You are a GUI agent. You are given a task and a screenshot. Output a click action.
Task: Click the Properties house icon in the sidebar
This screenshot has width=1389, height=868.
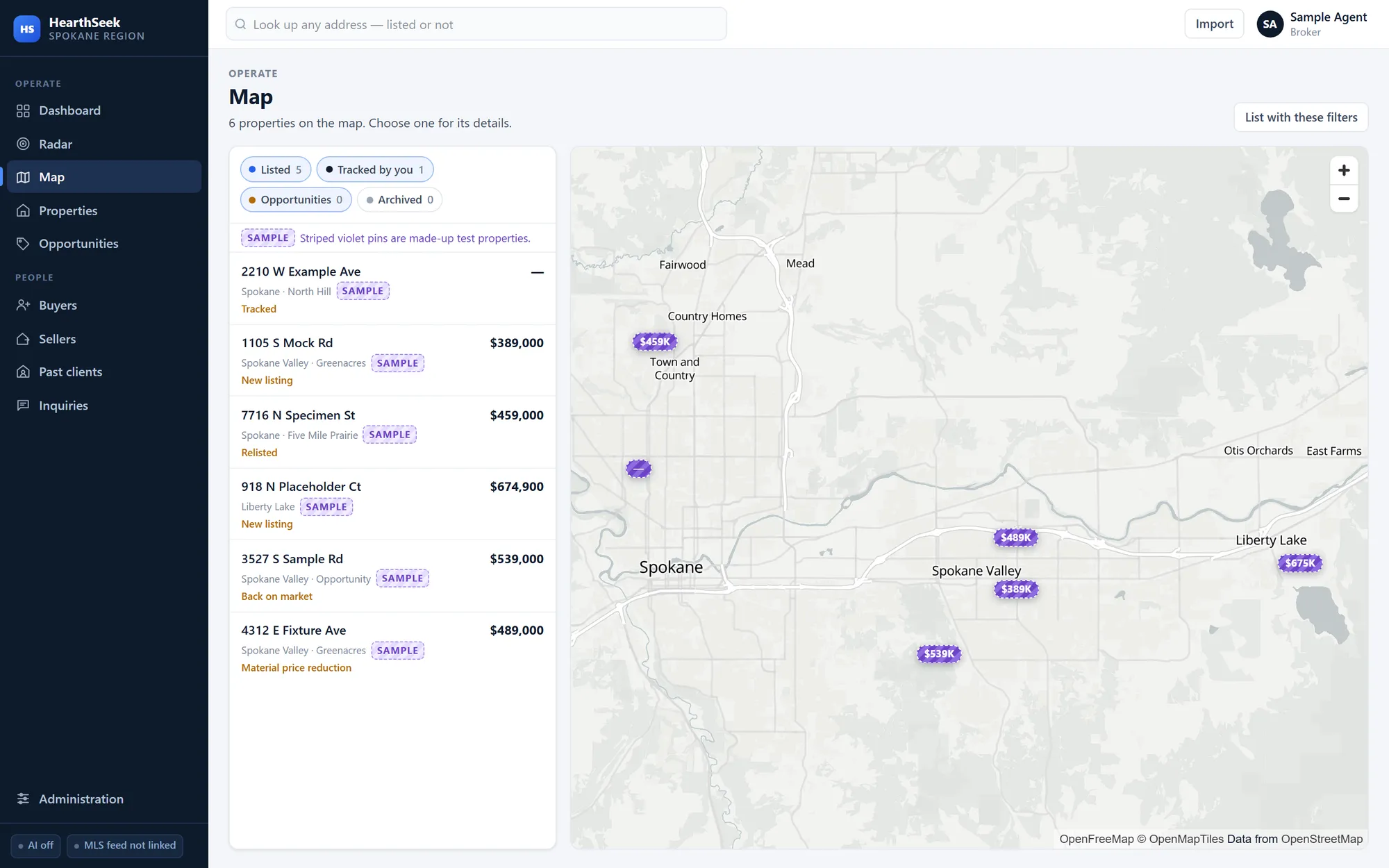[x=23, y=210]
